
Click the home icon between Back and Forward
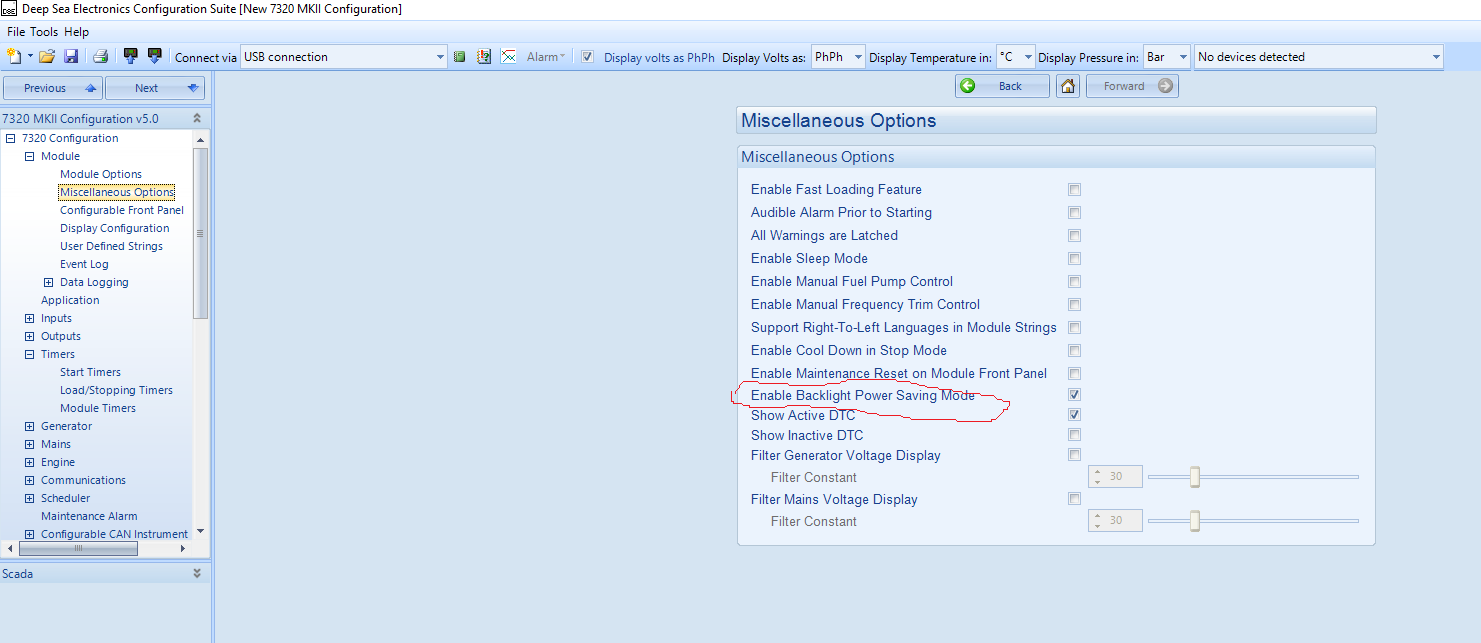point(1068,86)
